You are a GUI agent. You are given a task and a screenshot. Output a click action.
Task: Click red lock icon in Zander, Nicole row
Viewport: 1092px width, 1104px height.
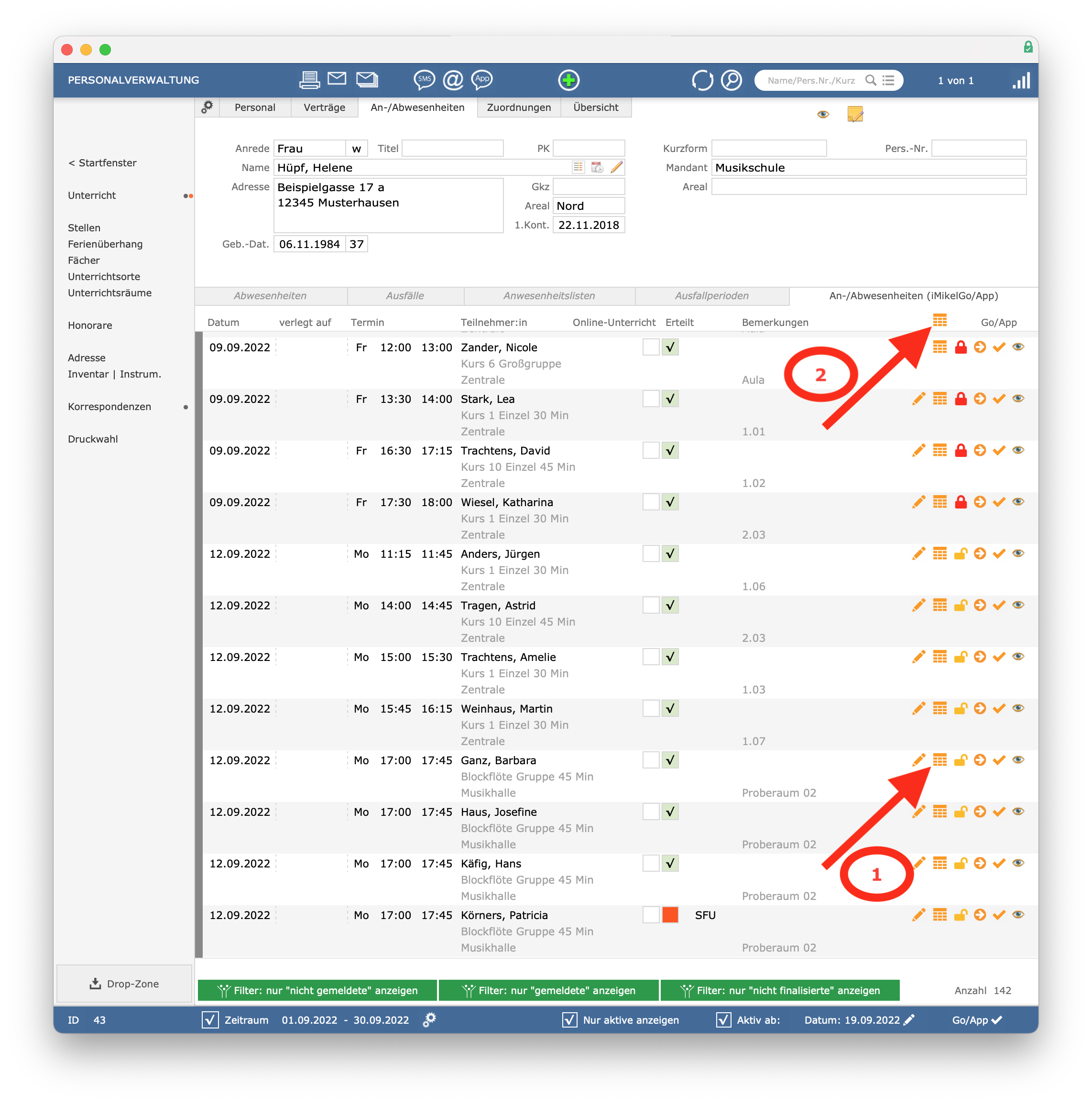pos(961,347)
